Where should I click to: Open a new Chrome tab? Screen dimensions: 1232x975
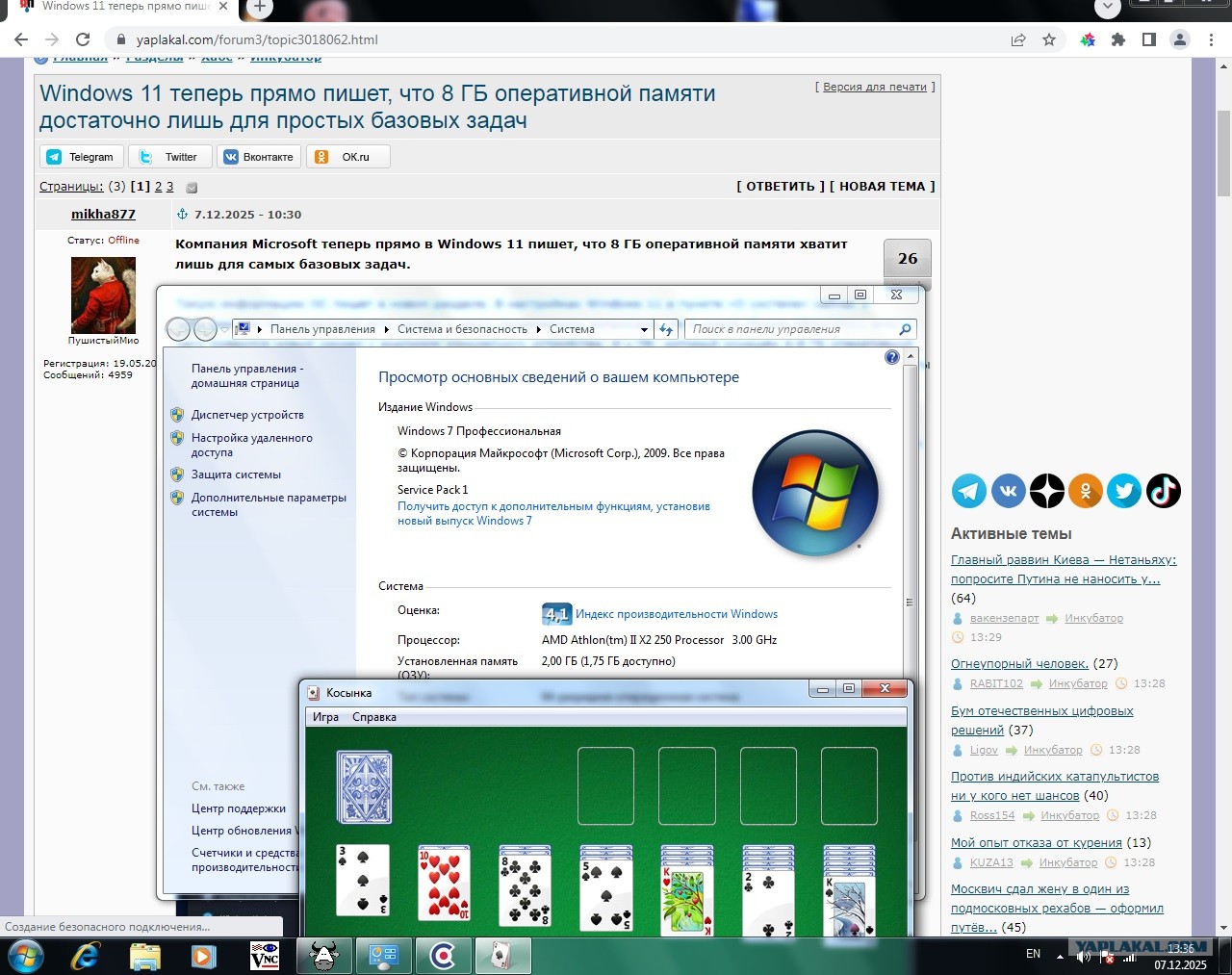tap(259, 7)
